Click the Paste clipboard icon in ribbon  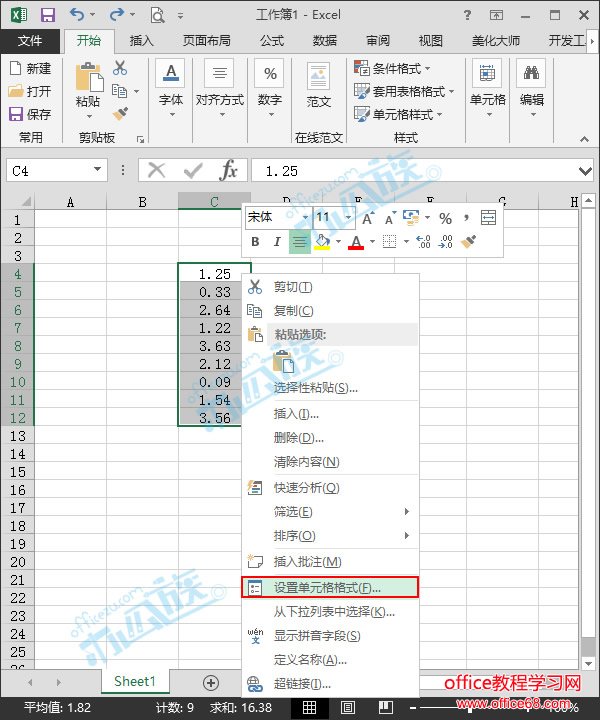[x=89, y=77]
